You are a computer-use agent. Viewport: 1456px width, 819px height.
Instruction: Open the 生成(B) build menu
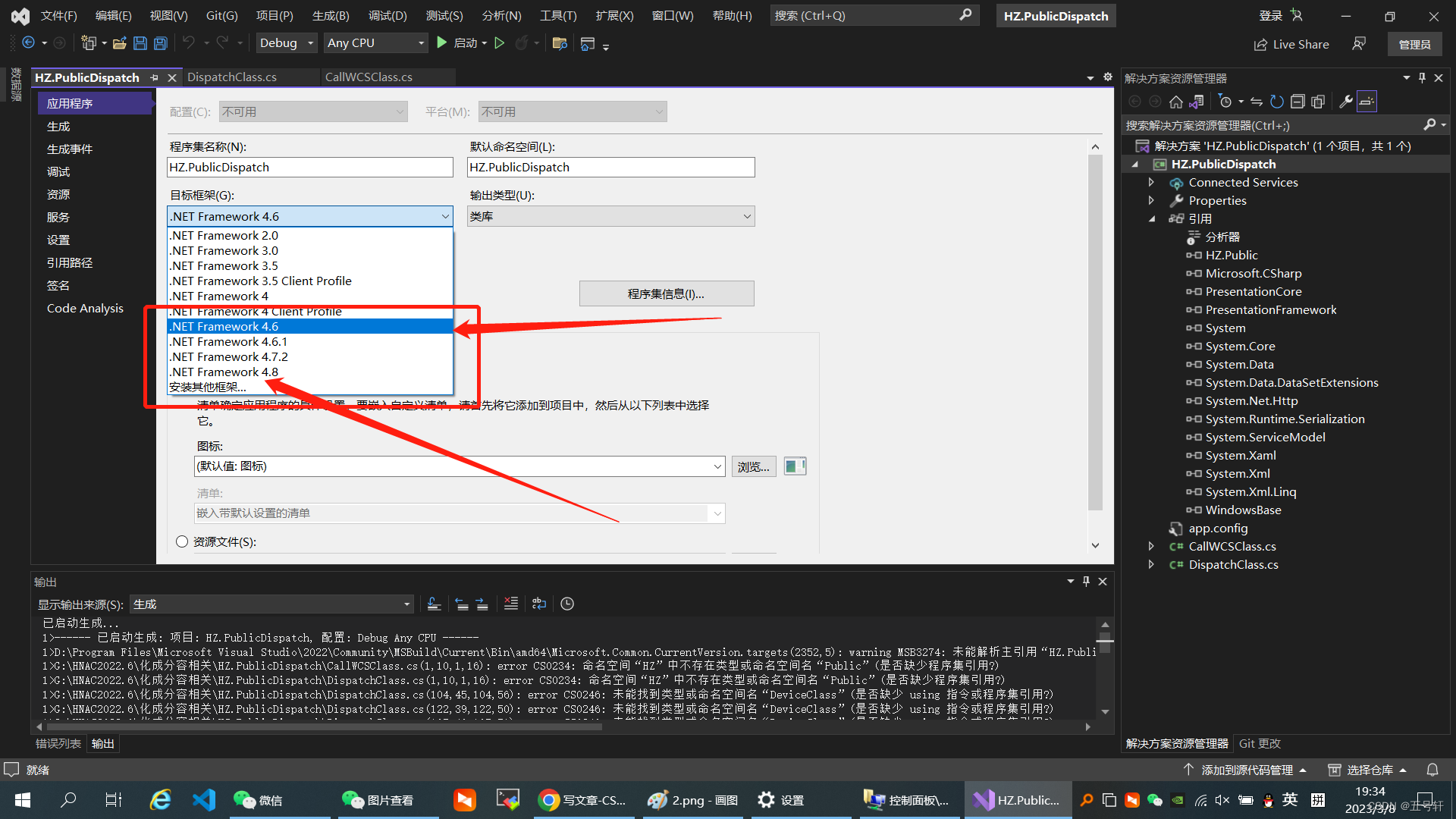331,16
